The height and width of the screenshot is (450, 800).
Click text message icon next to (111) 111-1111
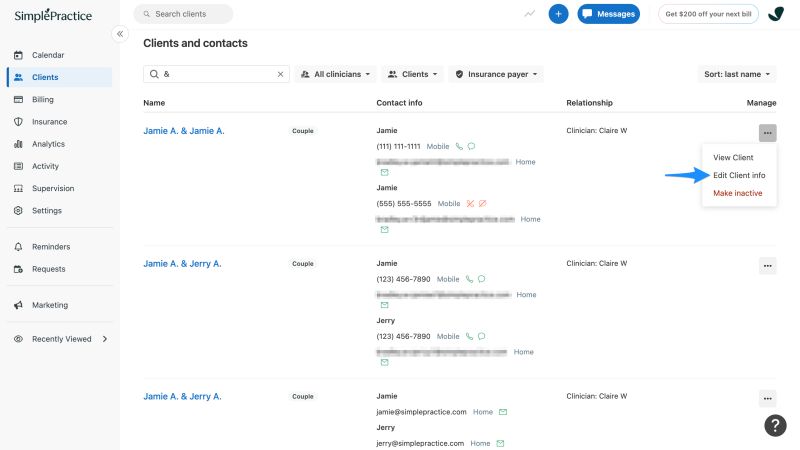pyautogui.click(x=471, y=146)
